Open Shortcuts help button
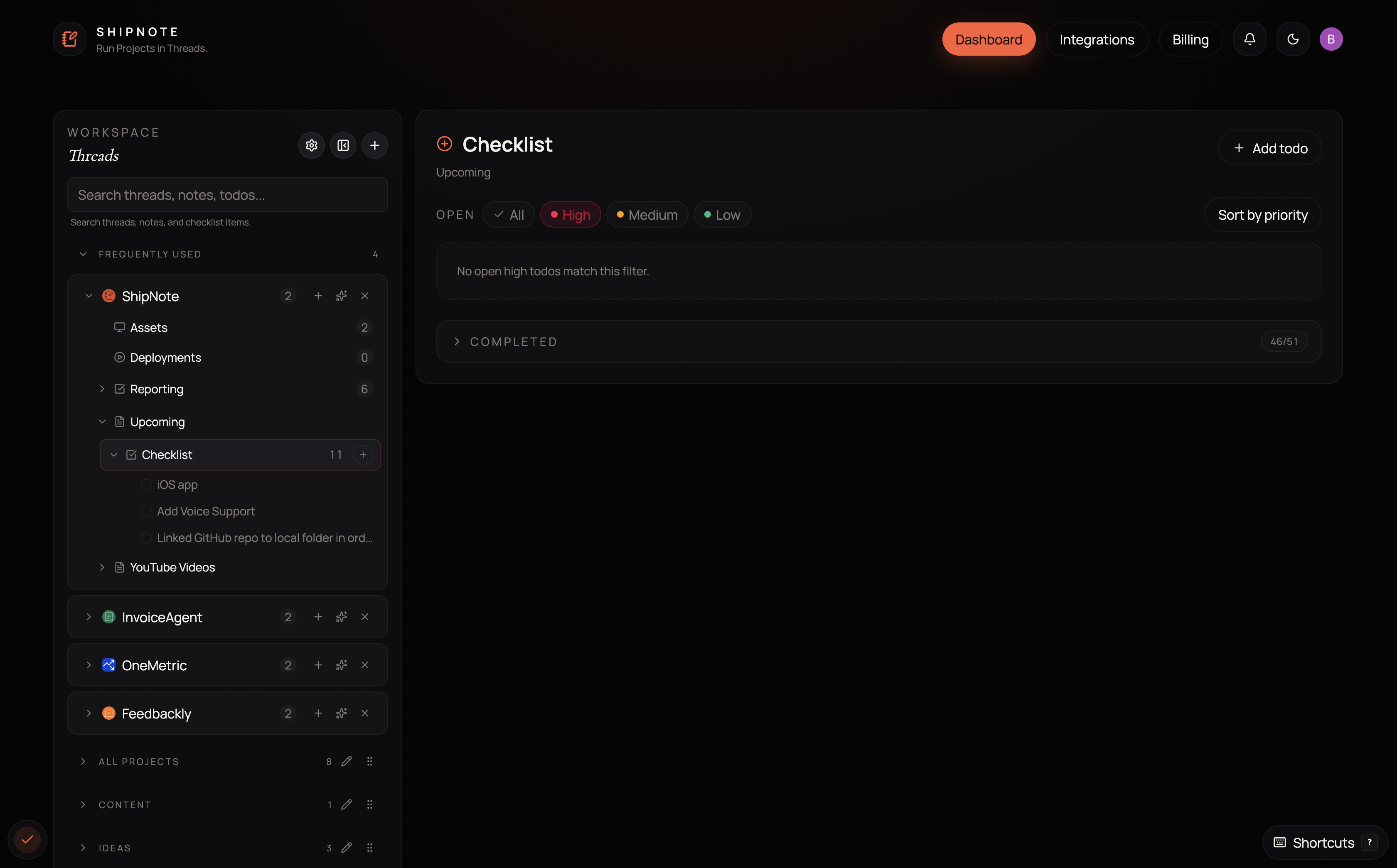The height and width of the screenshot is (868, 1397). [x=1325, y=842]
